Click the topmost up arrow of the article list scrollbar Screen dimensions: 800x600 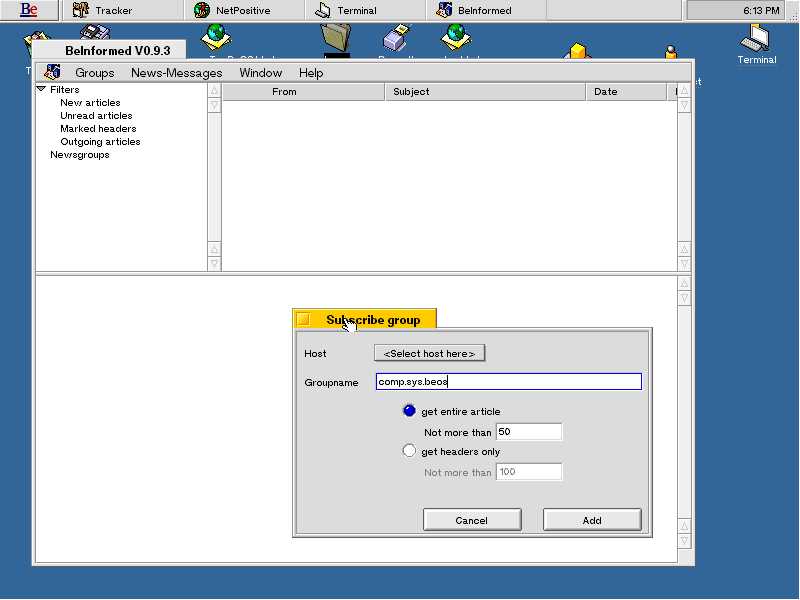684,91
